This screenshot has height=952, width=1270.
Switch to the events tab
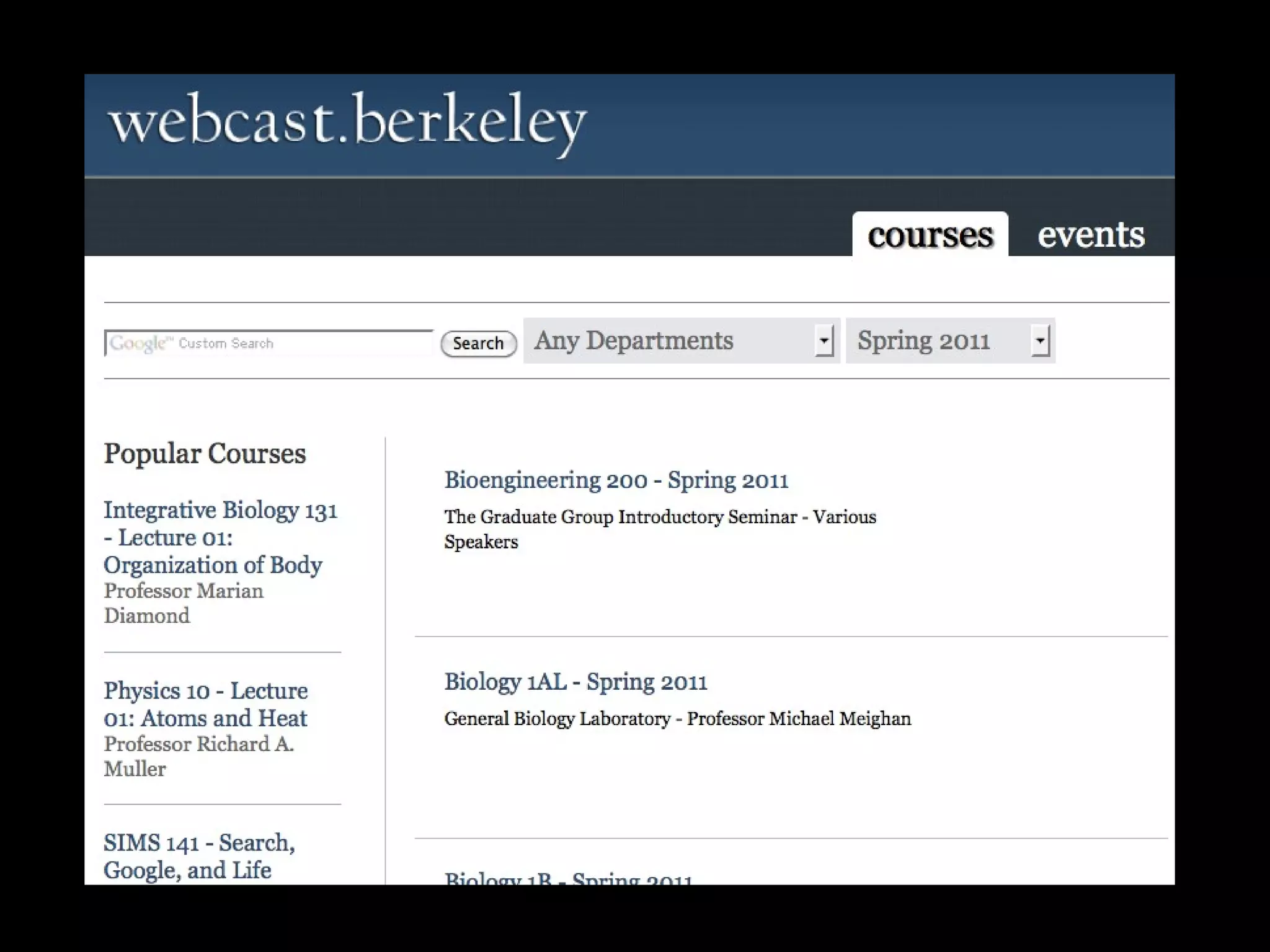pos(1091,235)
